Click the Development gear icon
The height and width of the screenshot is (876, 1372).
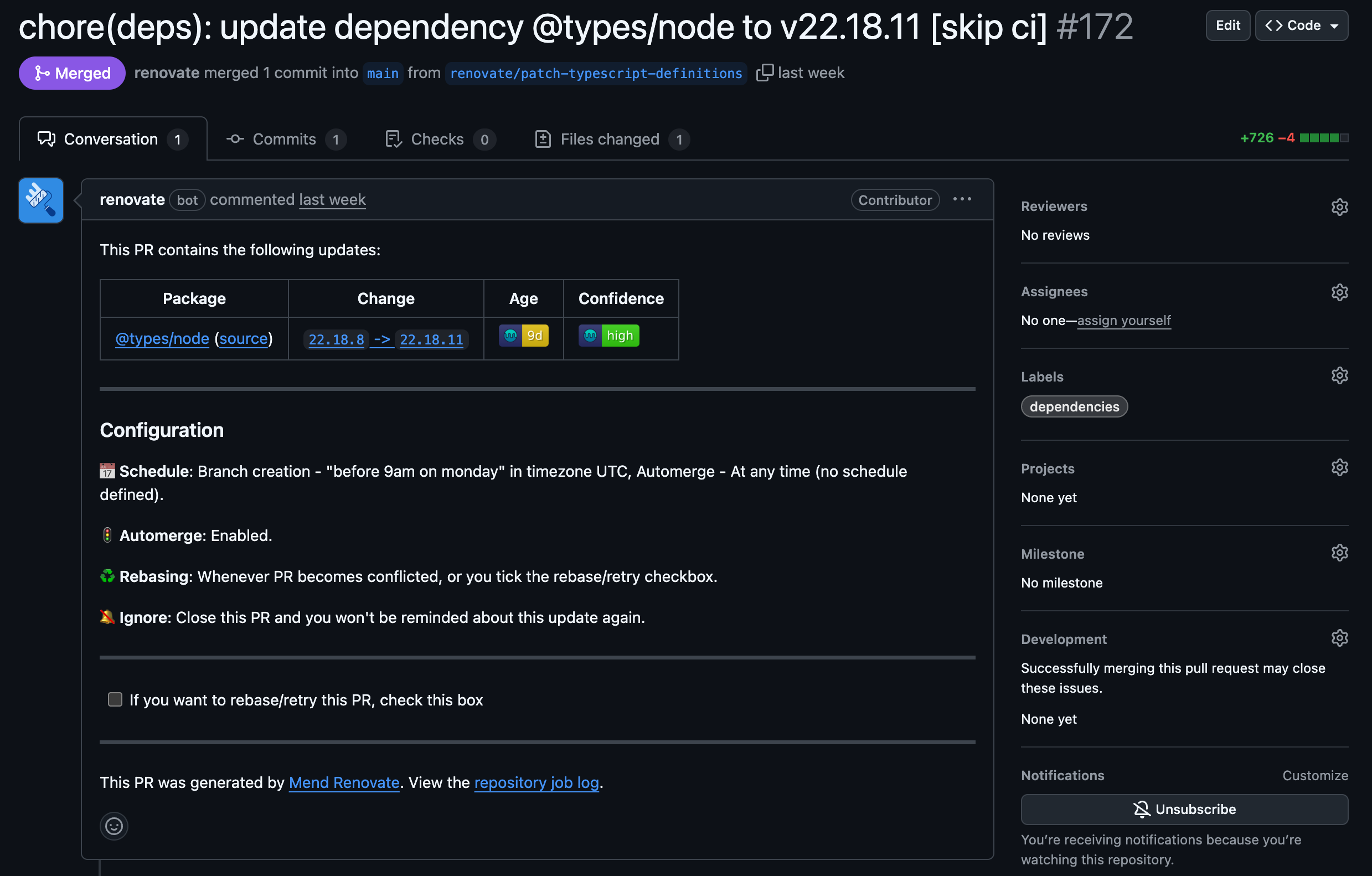(1339, 638)
